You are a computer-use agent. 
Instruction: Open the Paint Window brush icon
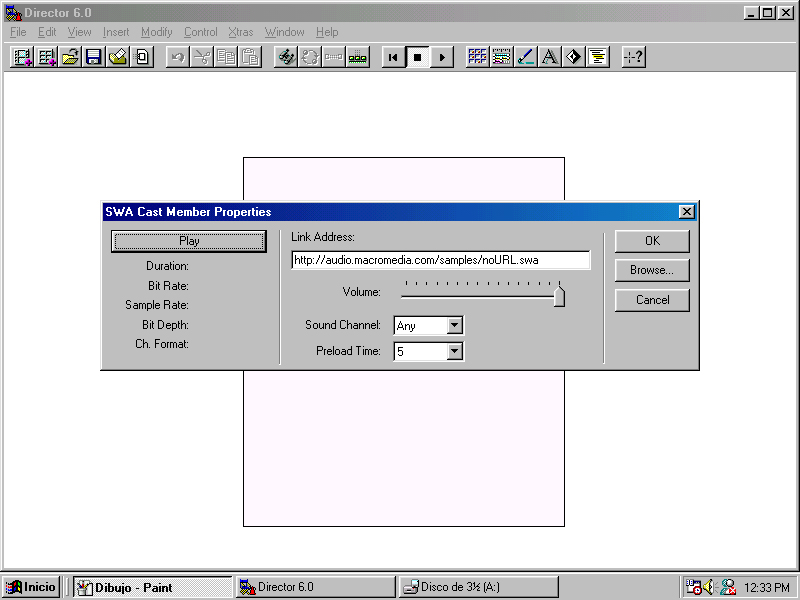526,57
